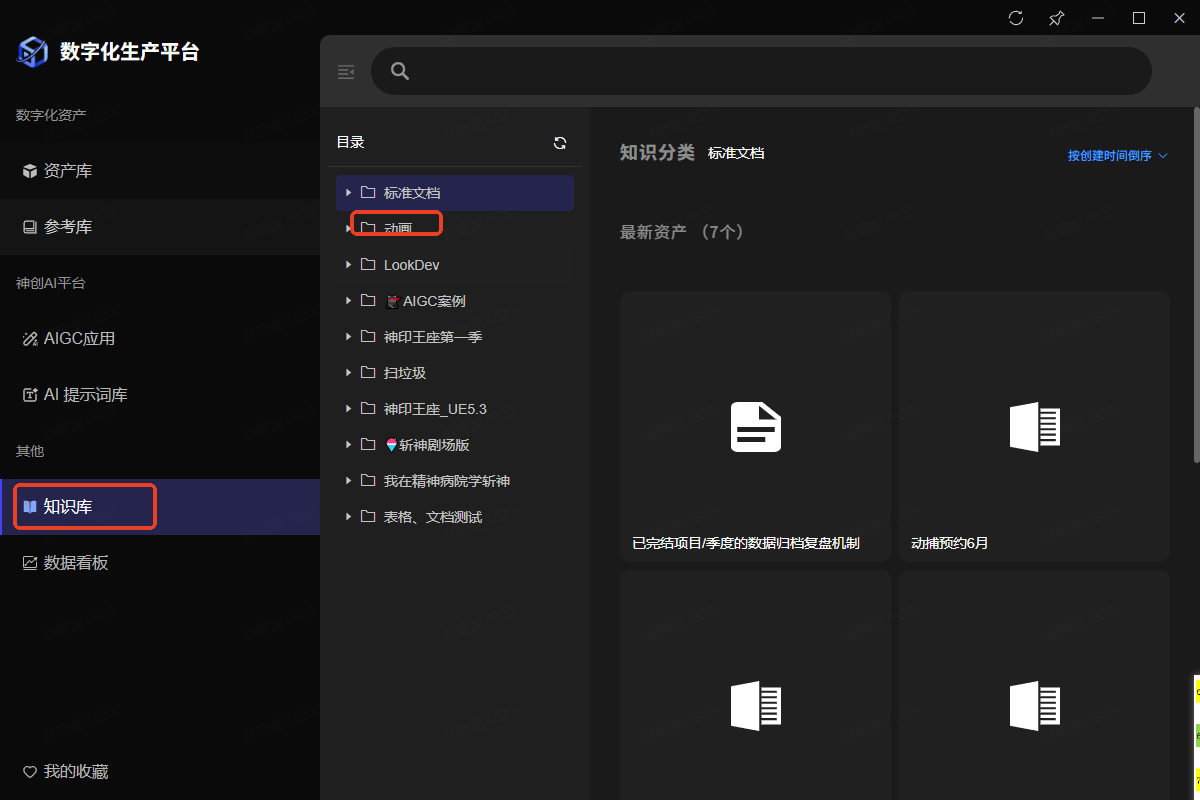1200x800 pixels.
Task: Expand the 动画 folder arrow
Action: coord(348,228)
